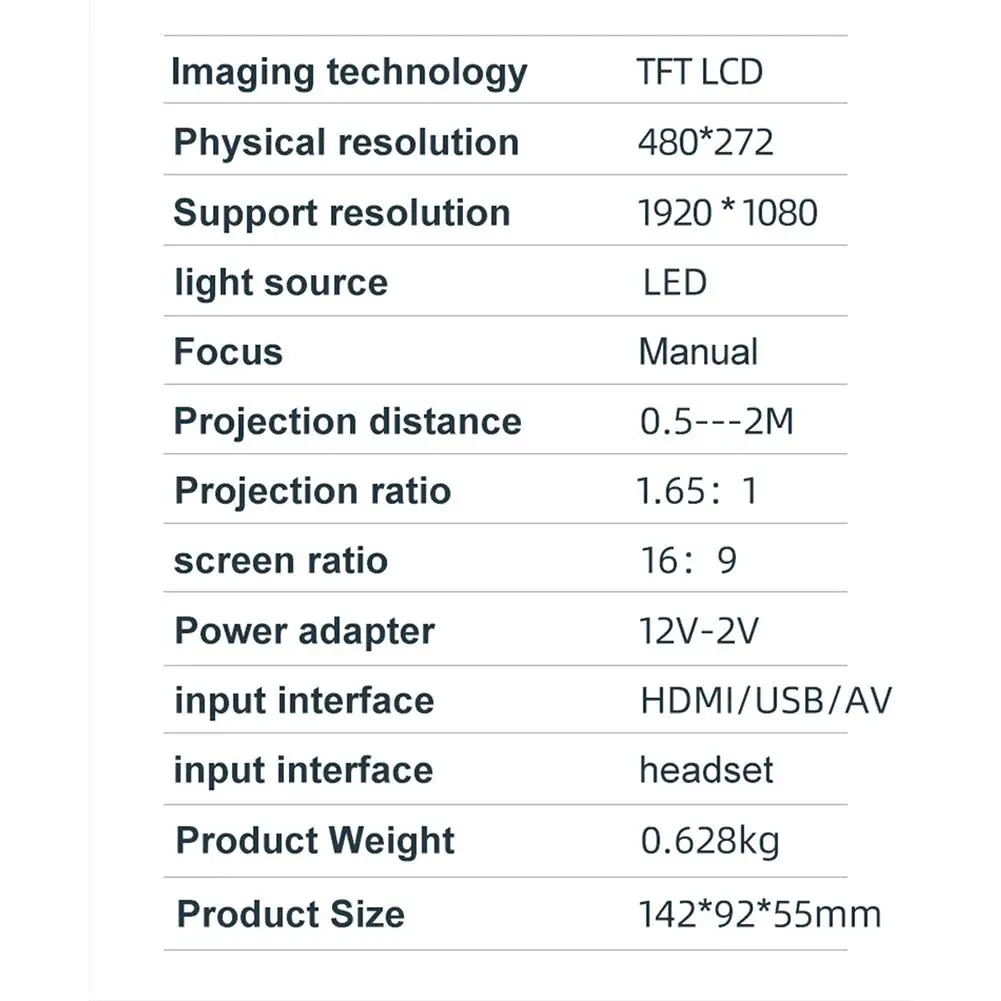Select the "TFT LCD" value

click(699, 72)
